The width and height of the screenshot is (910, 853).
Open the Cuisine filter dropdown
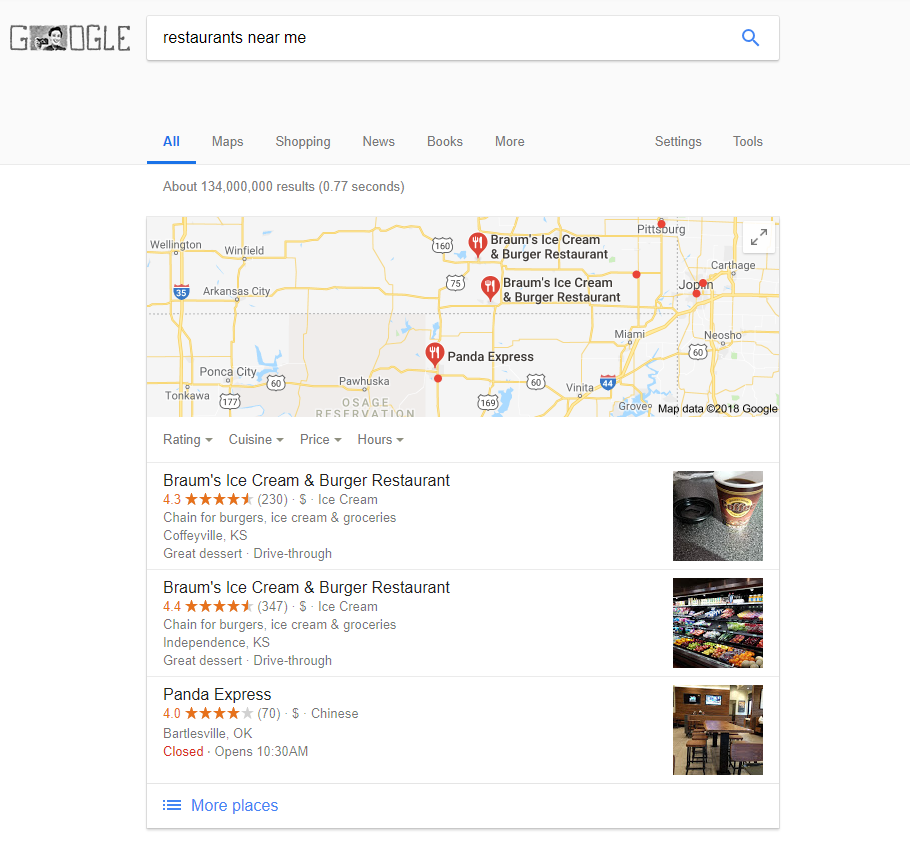pyautogui.click(x=256, y=439)
